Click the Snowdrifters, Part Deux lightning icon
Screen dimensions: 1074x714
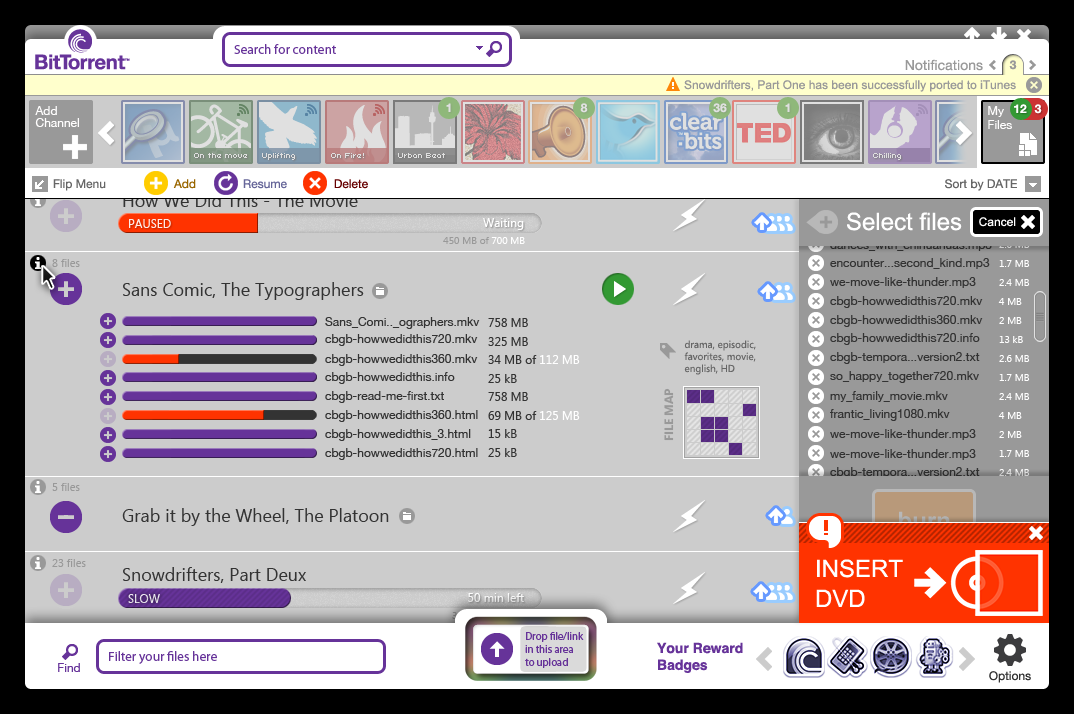[688, 589]
